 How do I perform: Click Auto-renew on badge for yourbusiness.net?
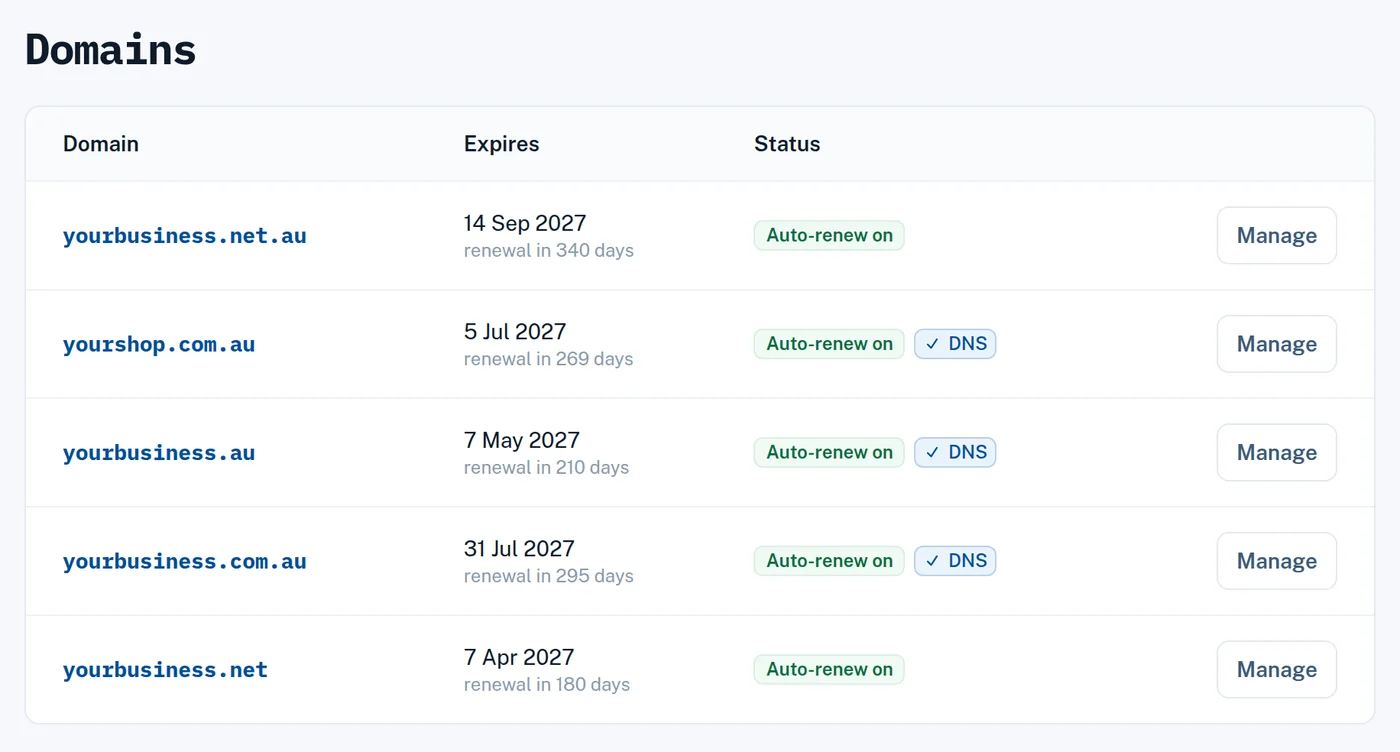click(829, 670)
